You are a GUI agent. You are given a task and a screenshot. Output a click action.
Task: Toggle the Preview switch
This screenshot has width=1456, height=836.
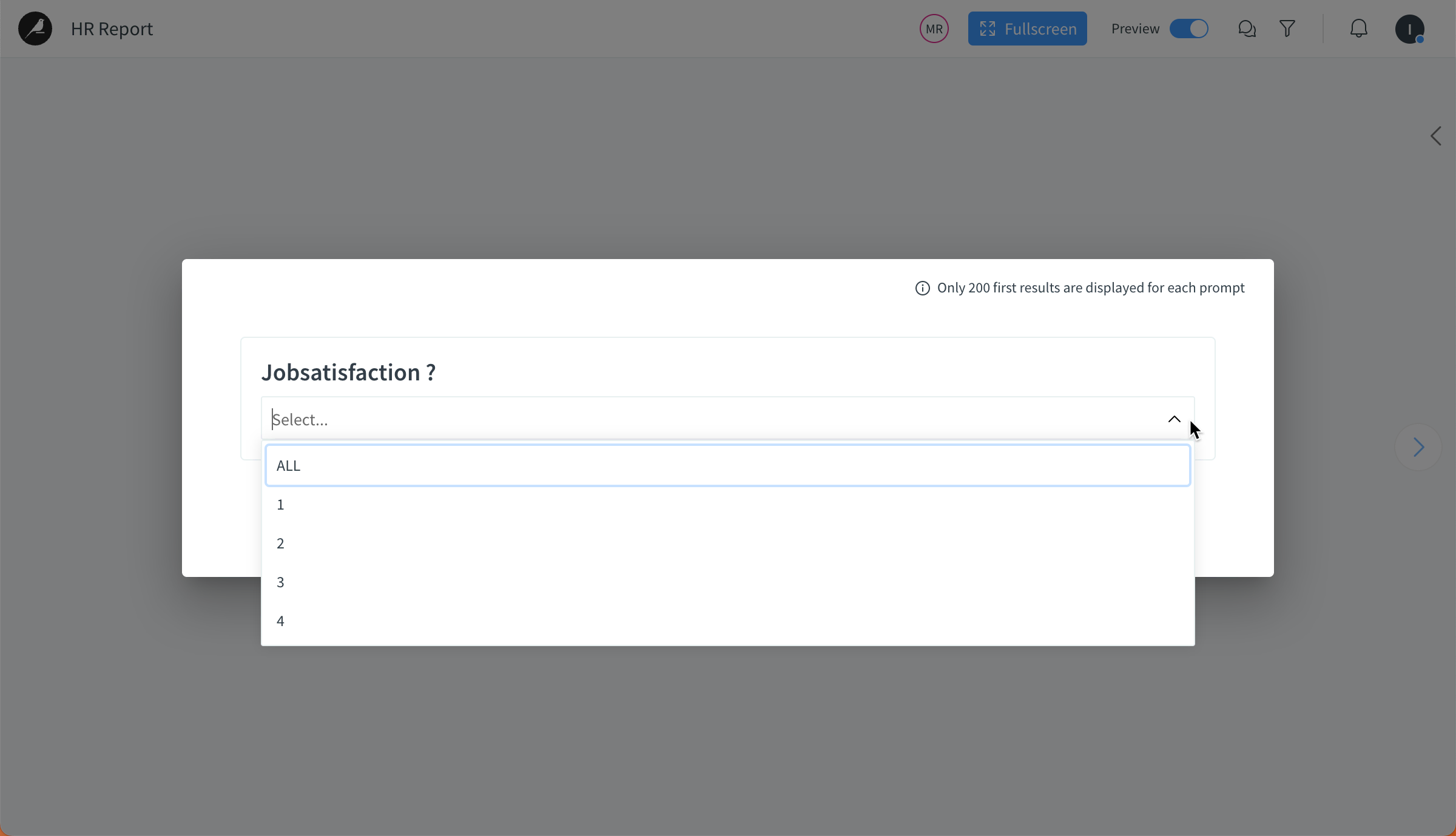[1189, 29]
